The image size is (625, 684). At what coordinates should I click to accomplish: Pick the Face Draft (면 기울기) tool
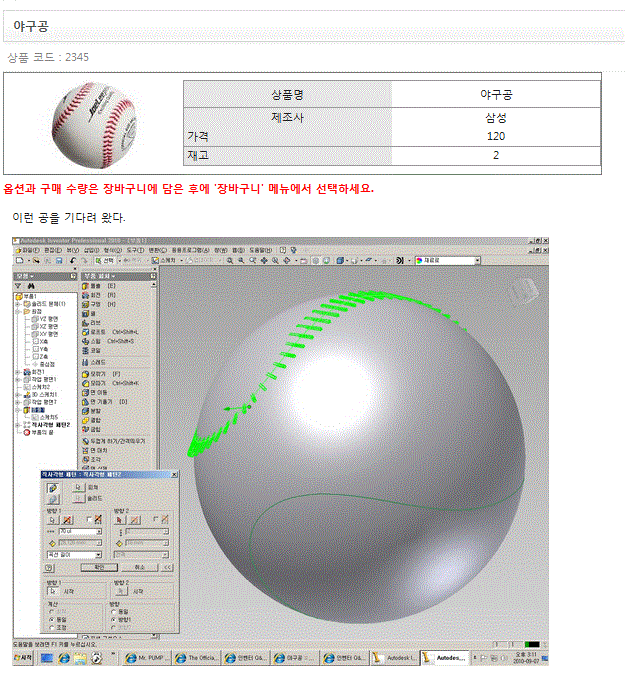tap(105, 401)
